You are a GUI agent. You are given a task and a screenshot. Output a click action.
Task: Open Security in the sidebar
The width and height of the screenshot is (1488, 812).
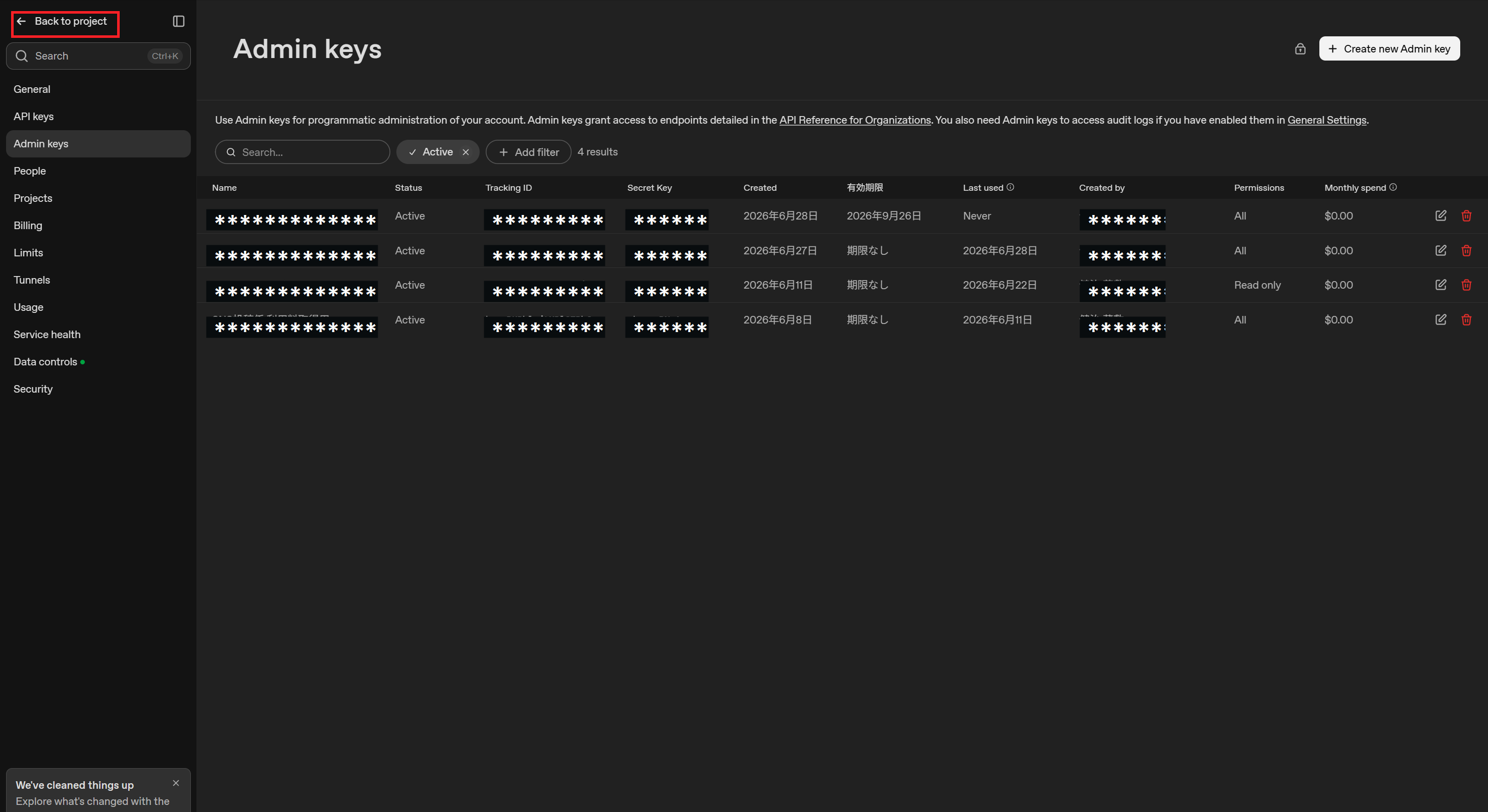(98, 389)
